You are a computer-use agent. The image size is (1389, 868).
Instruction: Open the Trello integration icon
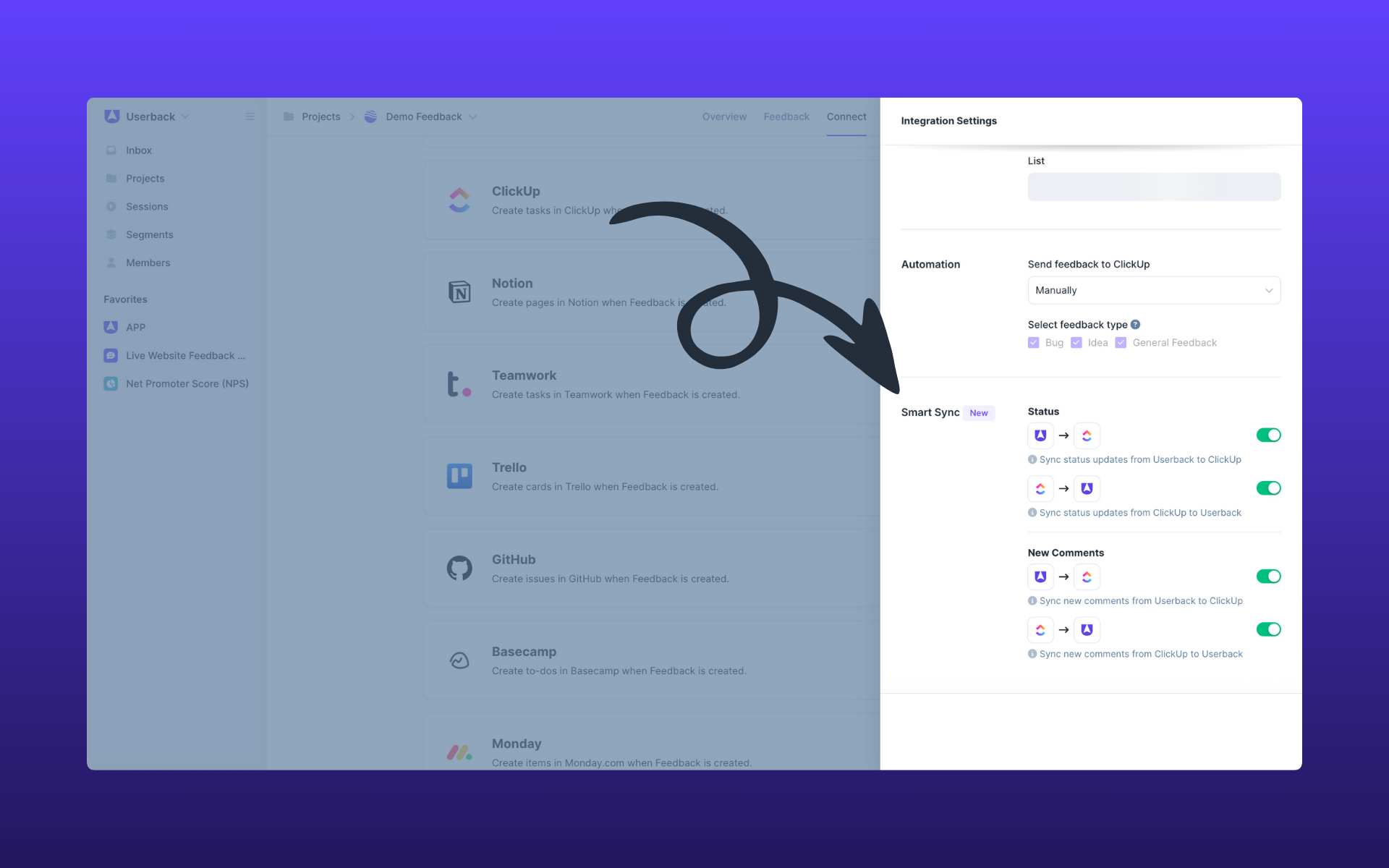(x=459, y=476)
